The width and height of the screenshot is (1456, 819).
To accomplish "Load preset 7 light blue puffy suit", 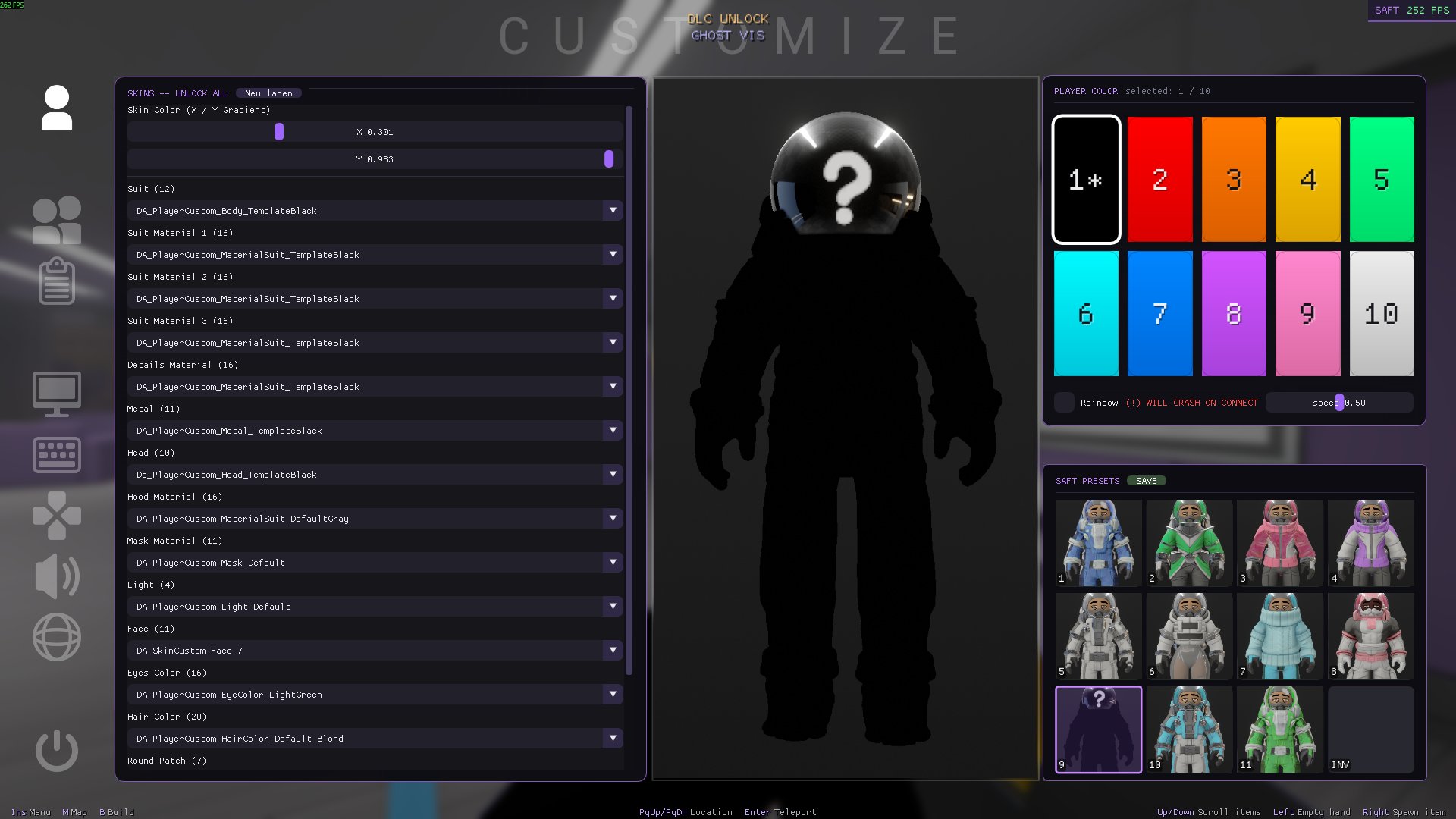I will click(x=1280, y=636).
